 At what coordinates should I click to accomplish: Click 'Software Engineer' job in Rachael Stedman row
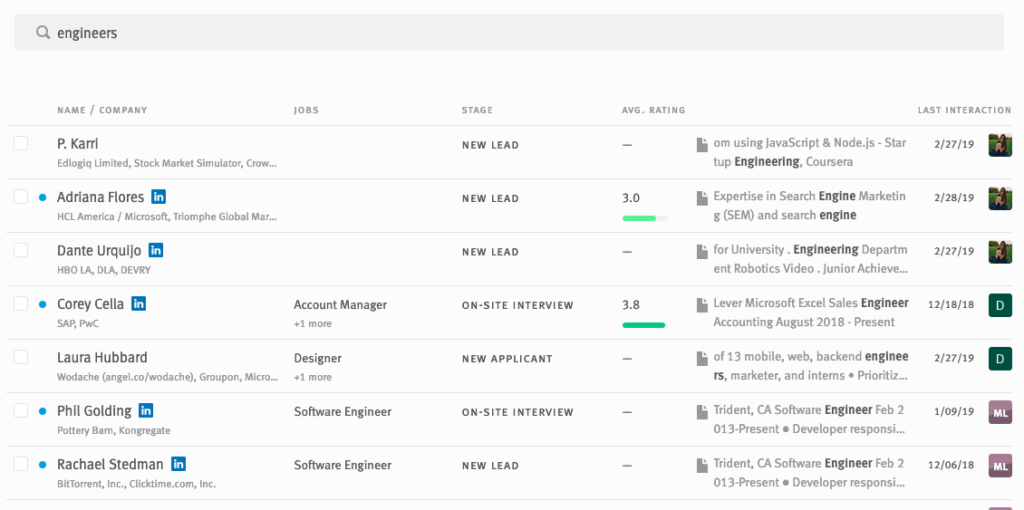(343, 466)
